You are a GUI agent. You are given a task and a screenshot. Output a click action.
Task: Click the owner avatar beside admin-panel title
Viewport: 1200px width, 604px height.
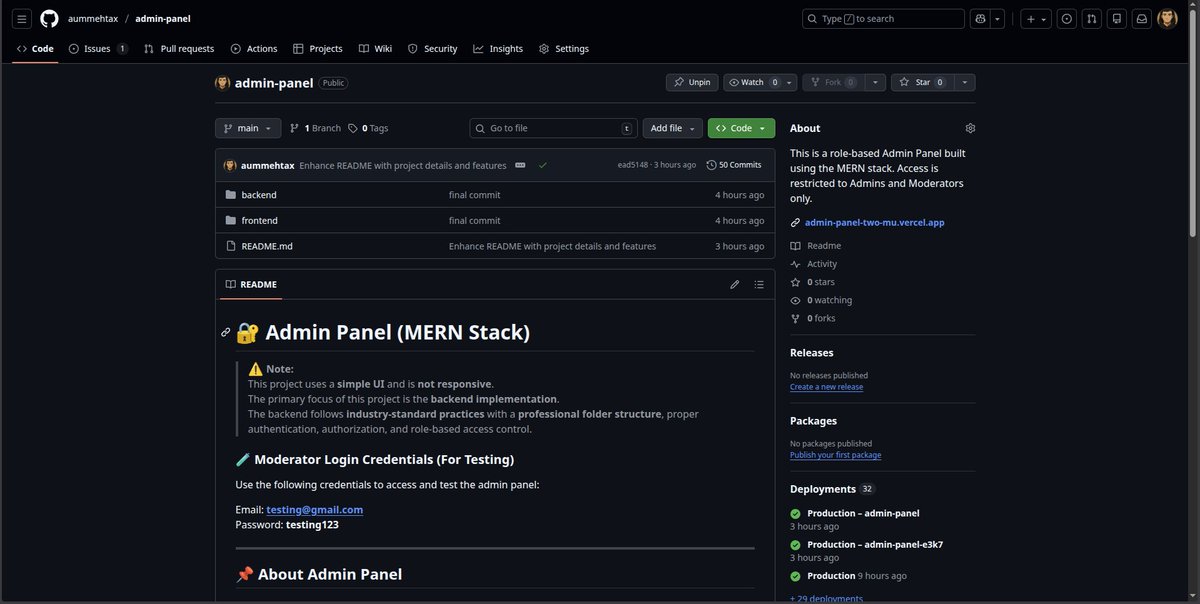pyautogui.click(x=223, y=83)
